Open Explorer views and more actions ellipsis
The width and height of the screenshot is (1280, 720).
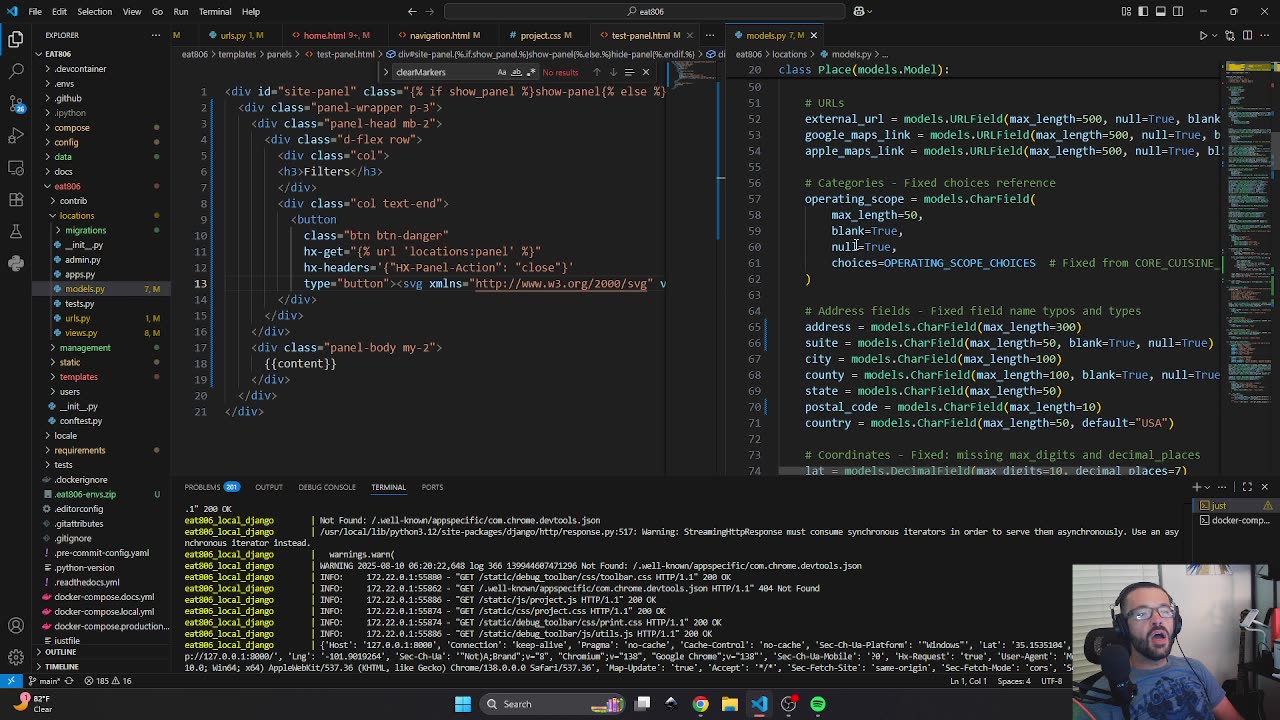(156, 35)
